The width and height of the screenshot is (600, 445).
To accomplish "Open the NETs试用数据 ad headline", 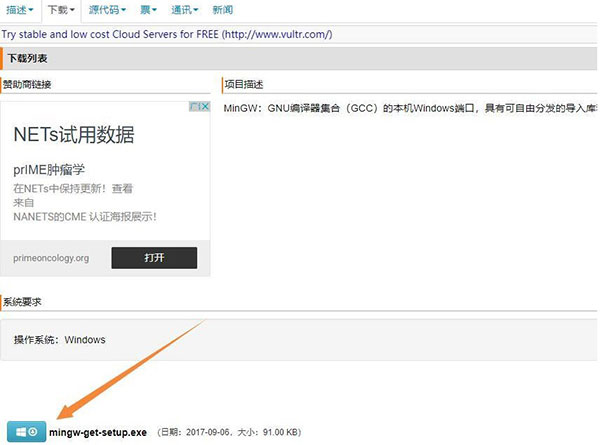I will point(74,135).
